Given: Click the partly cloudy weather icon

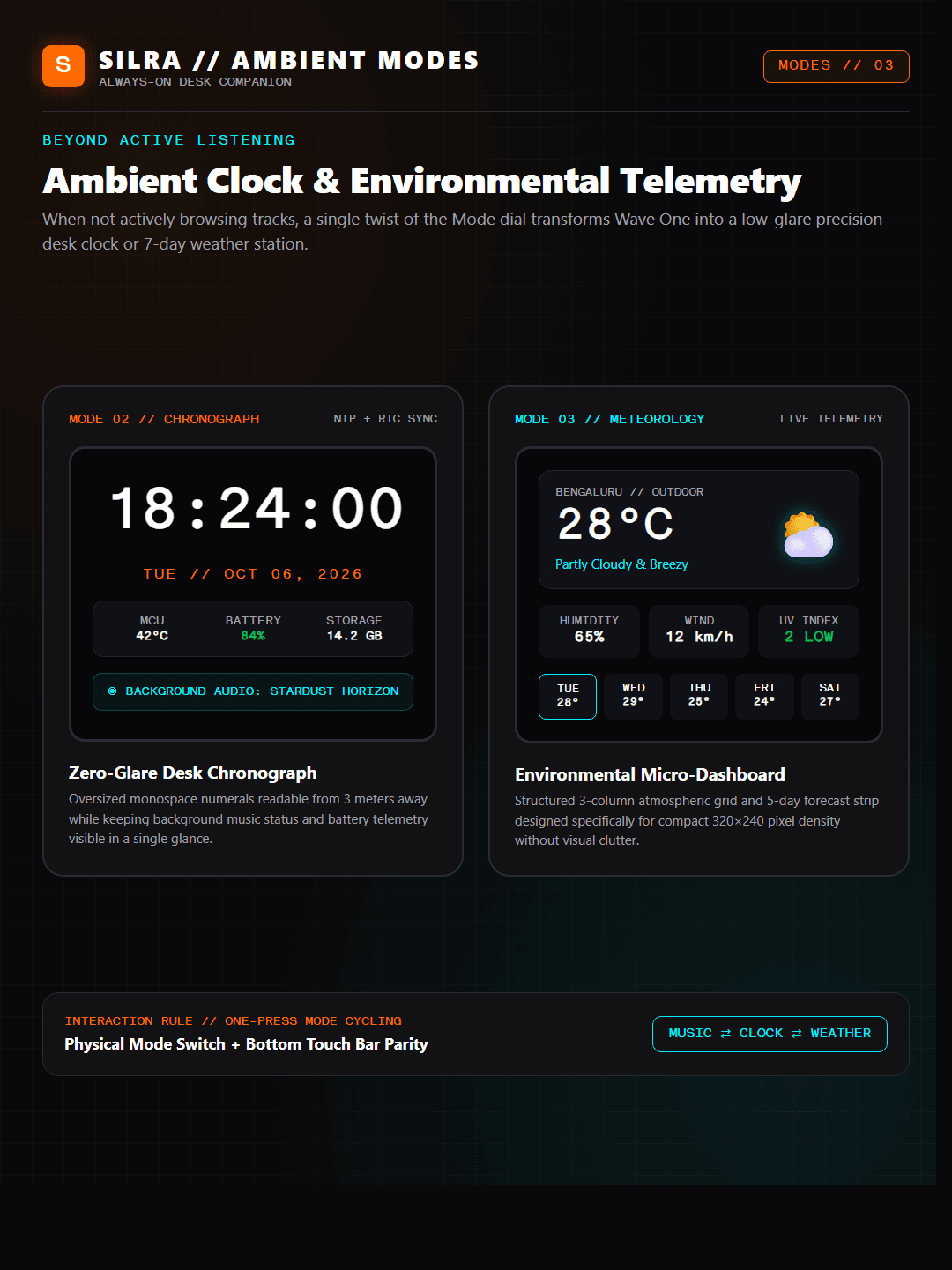Looking at the screenshot, I should pyautogui.click(x=808, y=535).
